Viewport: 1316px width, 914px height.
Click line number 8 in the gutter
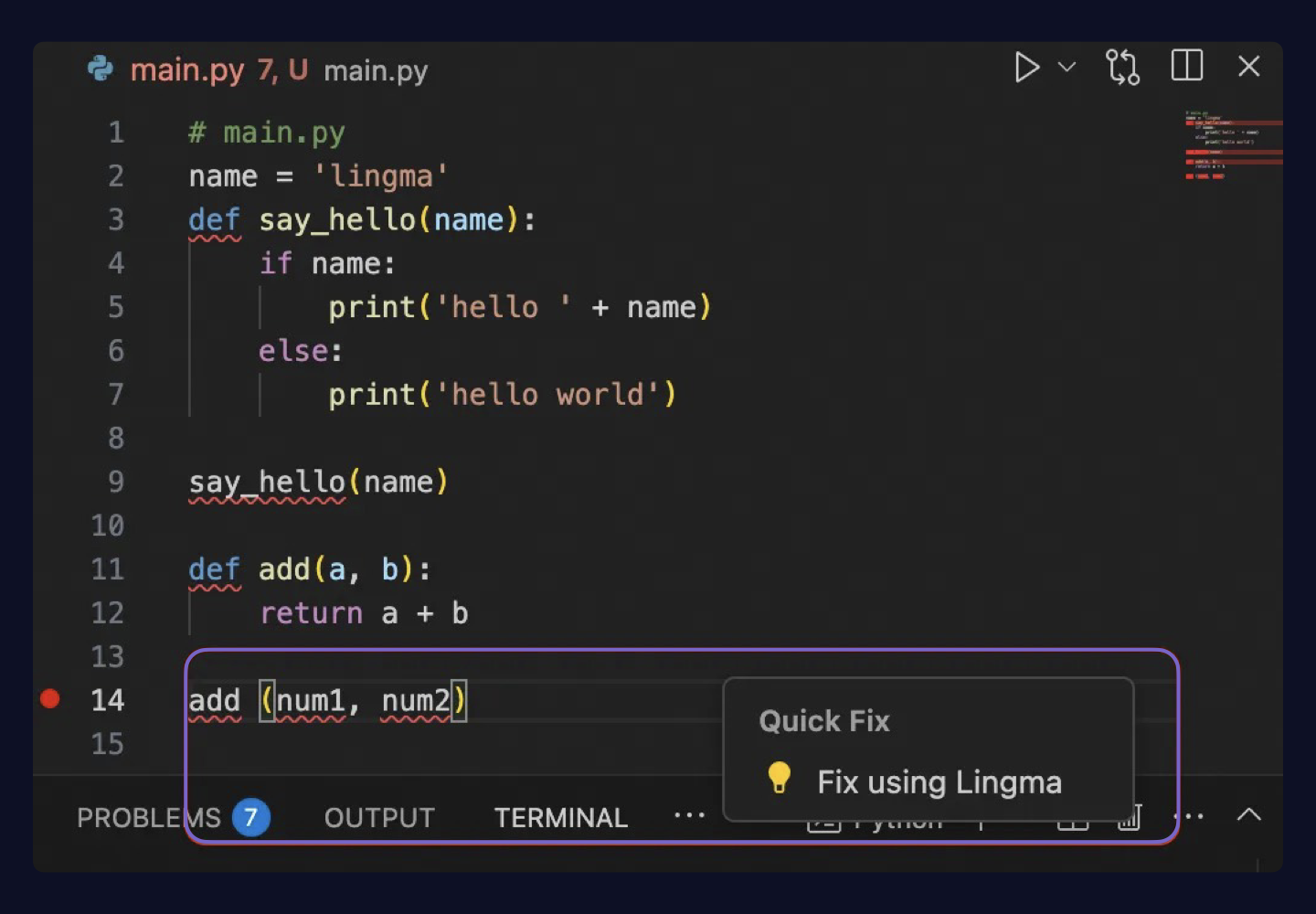click(x=116, y=438)
